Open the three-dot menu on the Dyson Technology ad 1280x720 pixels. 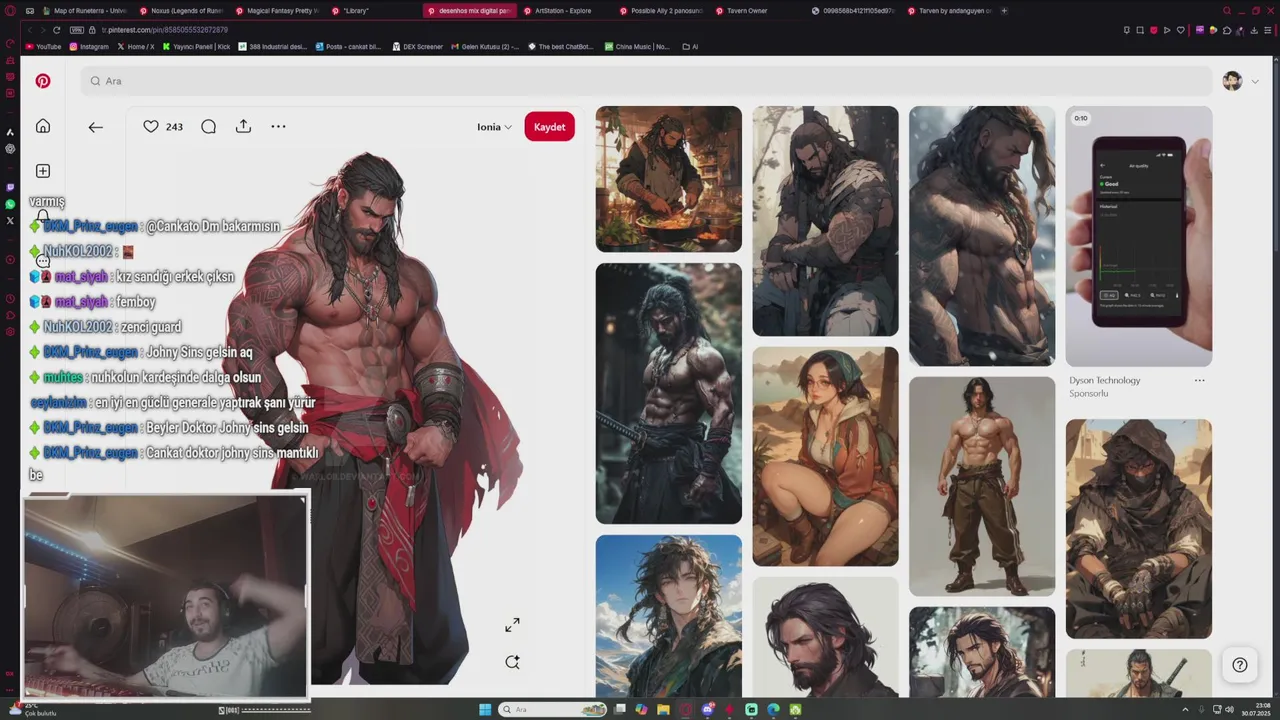[1199, 380]
